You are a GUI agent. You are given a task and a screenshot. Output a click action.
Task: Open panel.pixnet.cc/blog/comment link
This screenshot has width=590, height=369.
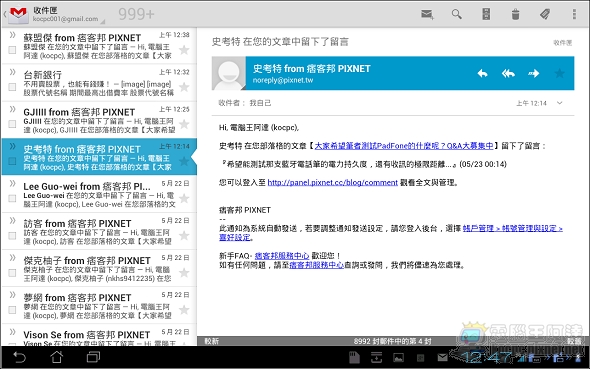click(333, 182)
